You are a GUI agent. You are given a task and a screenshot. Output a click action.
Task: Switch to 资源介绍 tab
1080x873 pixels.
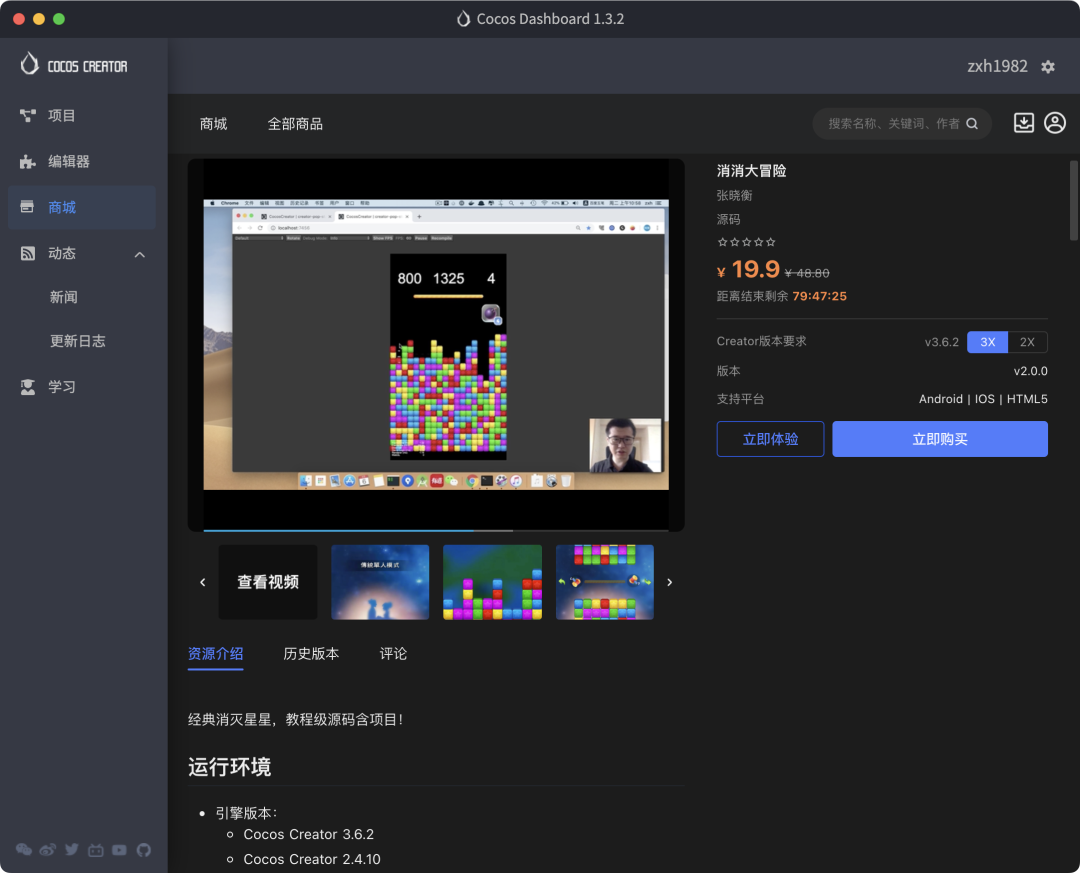click(x=216, y=654)
